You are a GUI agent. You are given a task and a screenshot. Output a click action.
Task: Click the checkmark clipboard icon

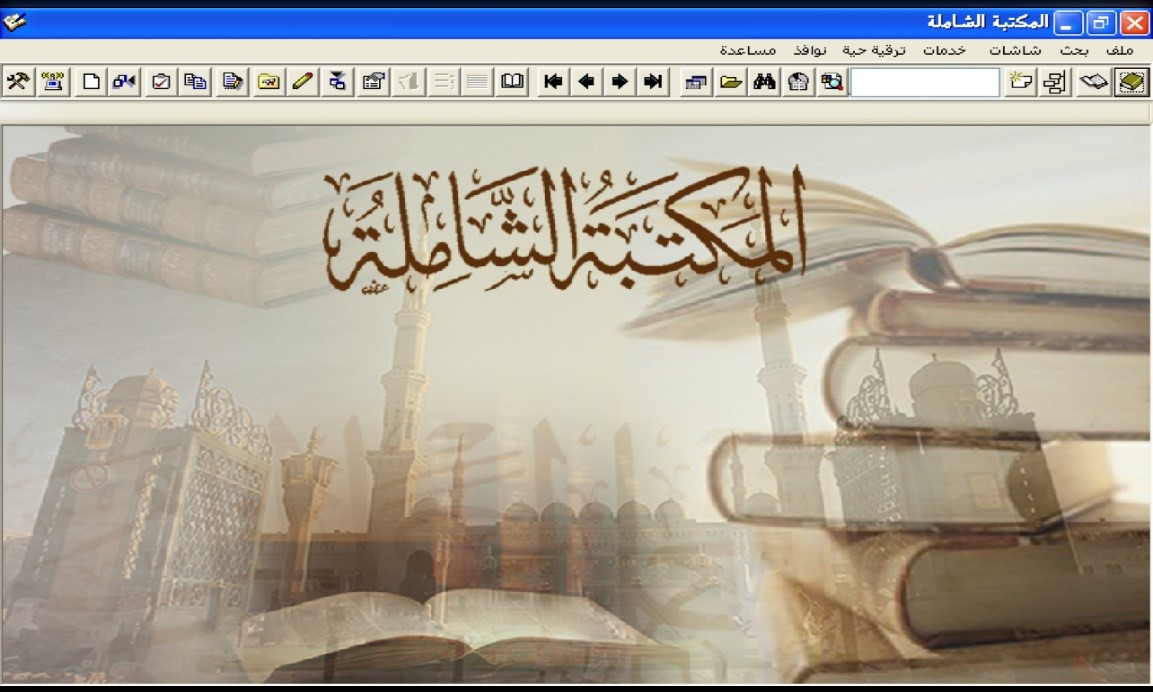[161, 82]
